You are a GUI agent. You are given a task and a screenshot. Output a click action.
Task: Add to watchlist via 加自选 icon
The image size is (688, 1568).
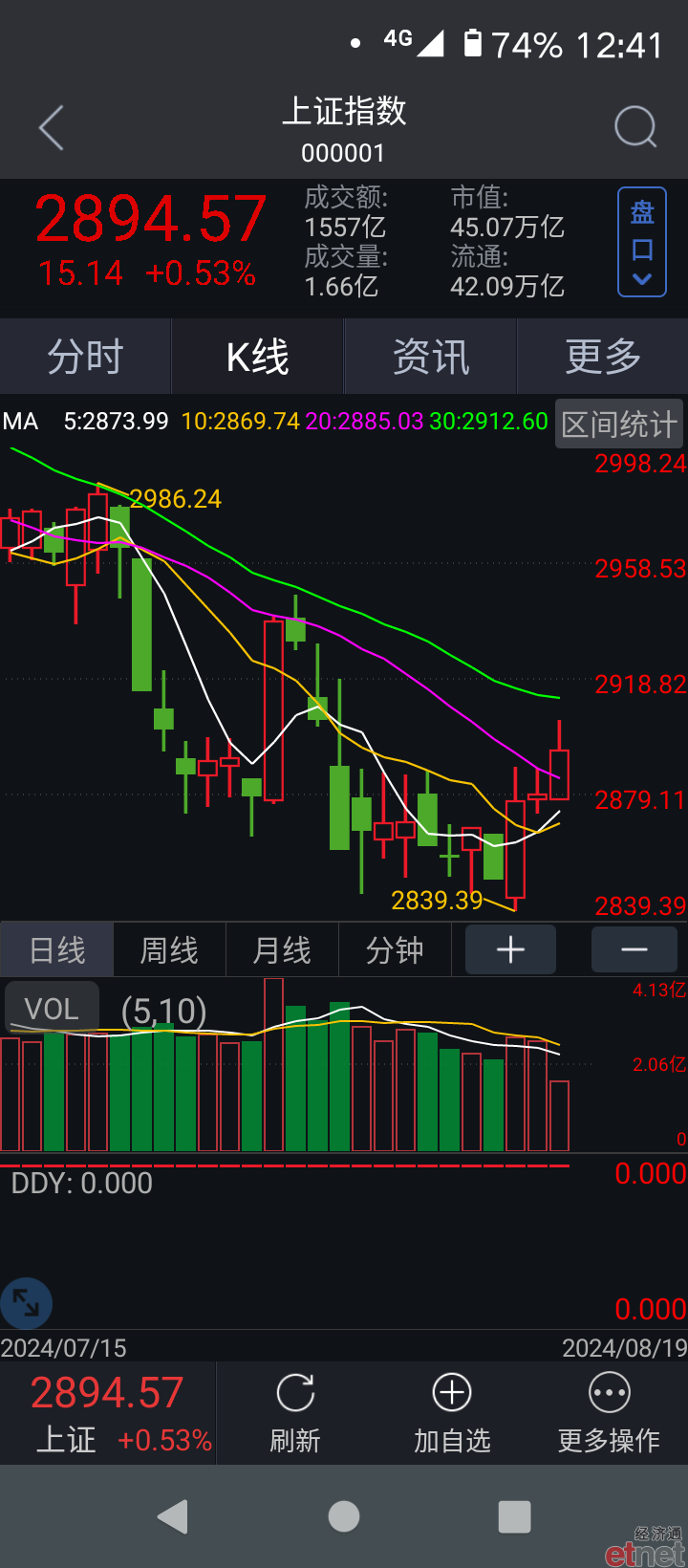point(452,1392)
